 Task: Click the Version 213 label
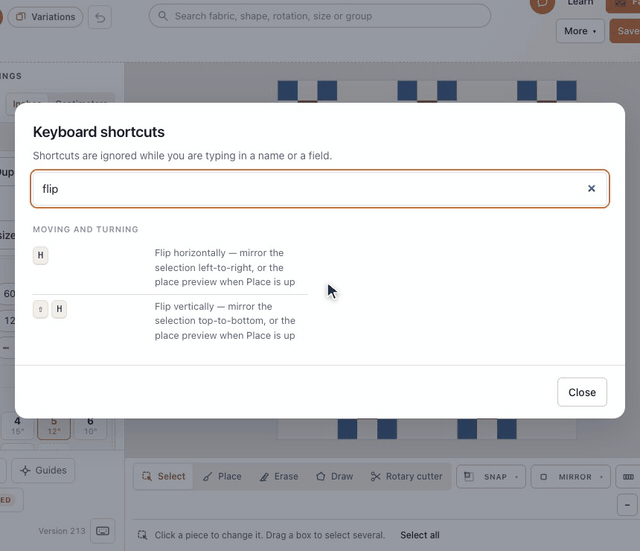pos(62,531)
